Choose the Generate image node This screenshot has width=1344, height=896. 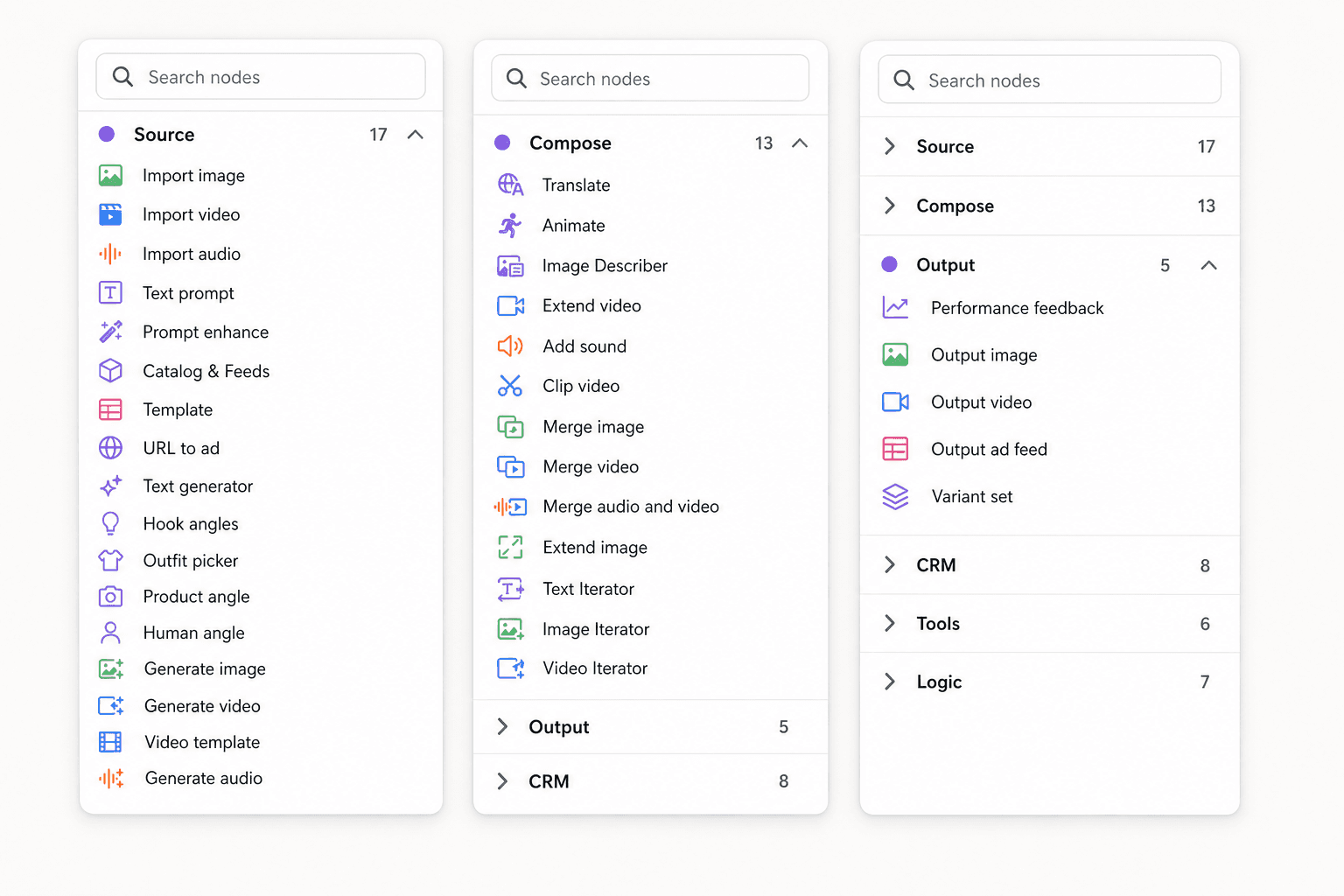pyautogui.click(x=261, y=668)
